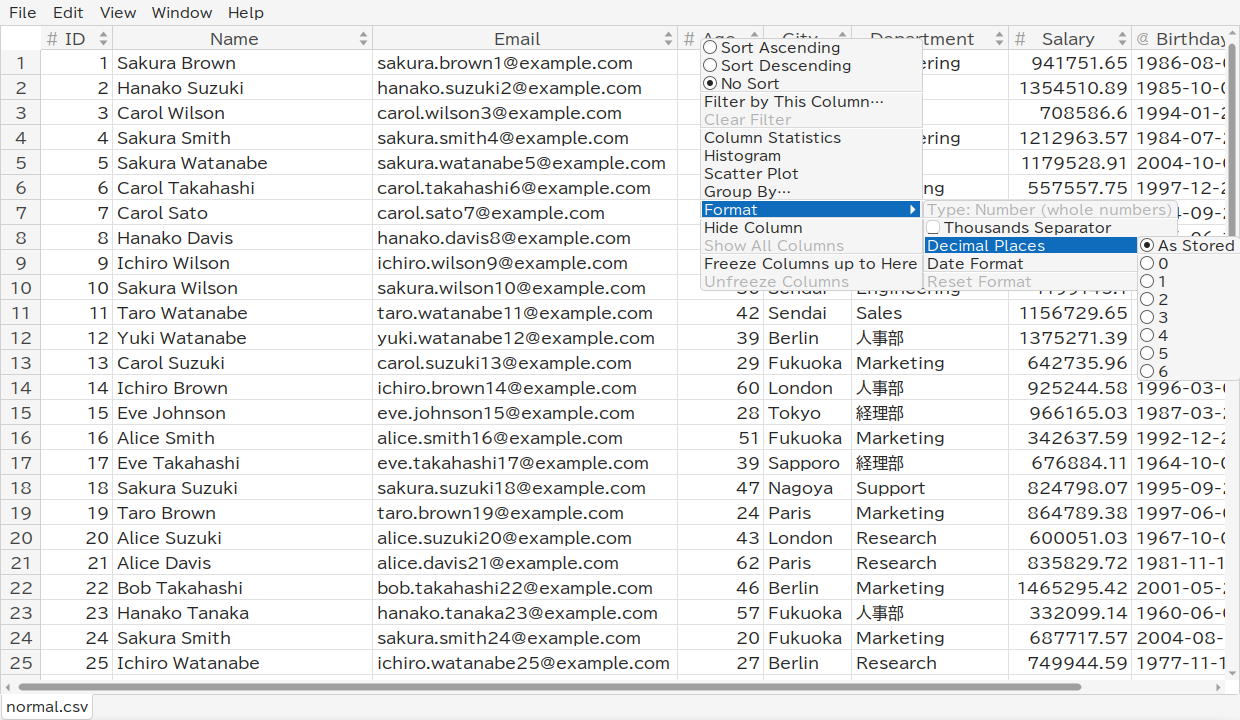Viewport: 1240px width, 720px height.
Task: Open the Decimal Places submenu item
Action: coord(1031,246)
